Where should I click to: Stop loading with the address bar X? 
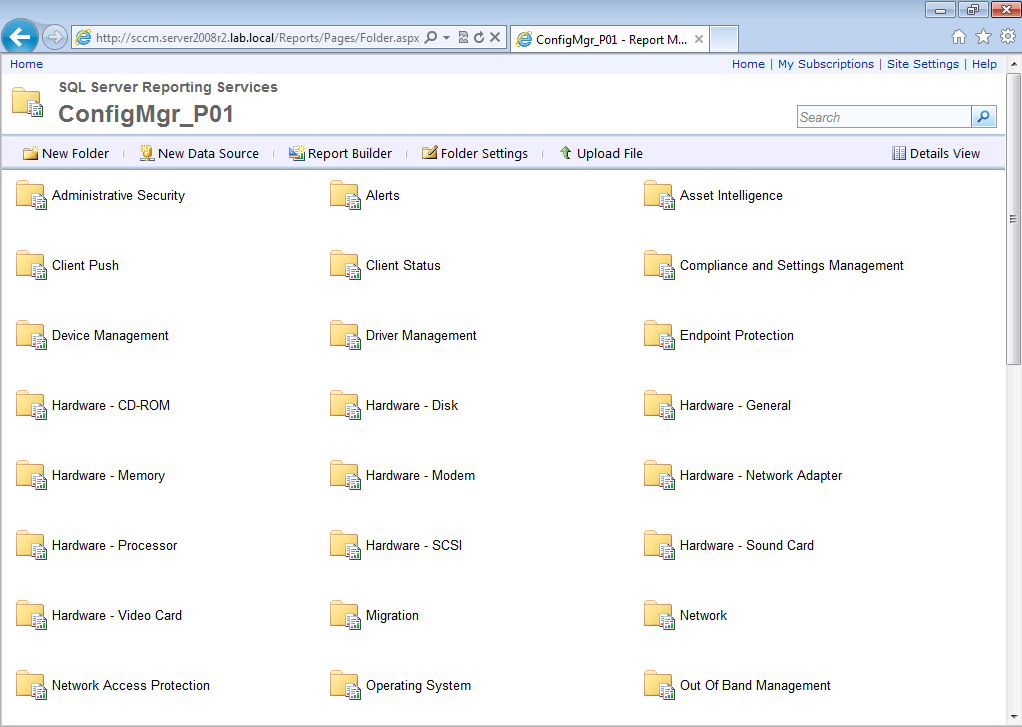495,38
